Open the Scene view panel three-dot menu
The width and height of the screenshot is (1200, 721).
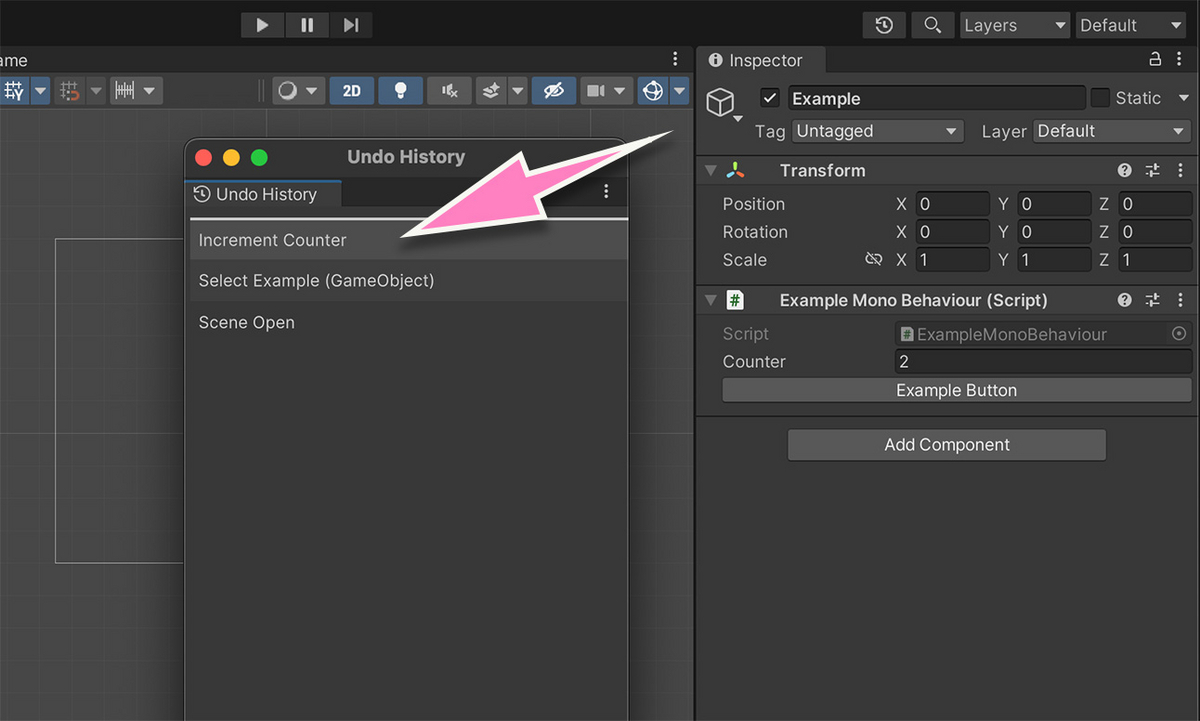tap(677, 60)
